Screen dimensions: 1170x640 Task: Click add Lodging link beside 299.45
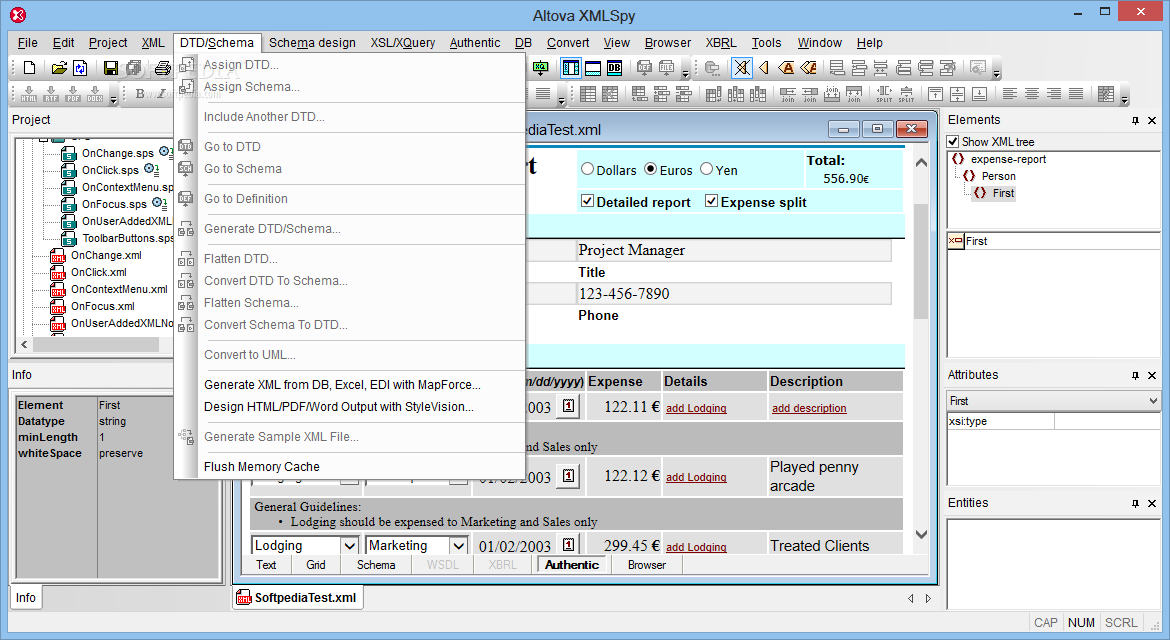695,547
